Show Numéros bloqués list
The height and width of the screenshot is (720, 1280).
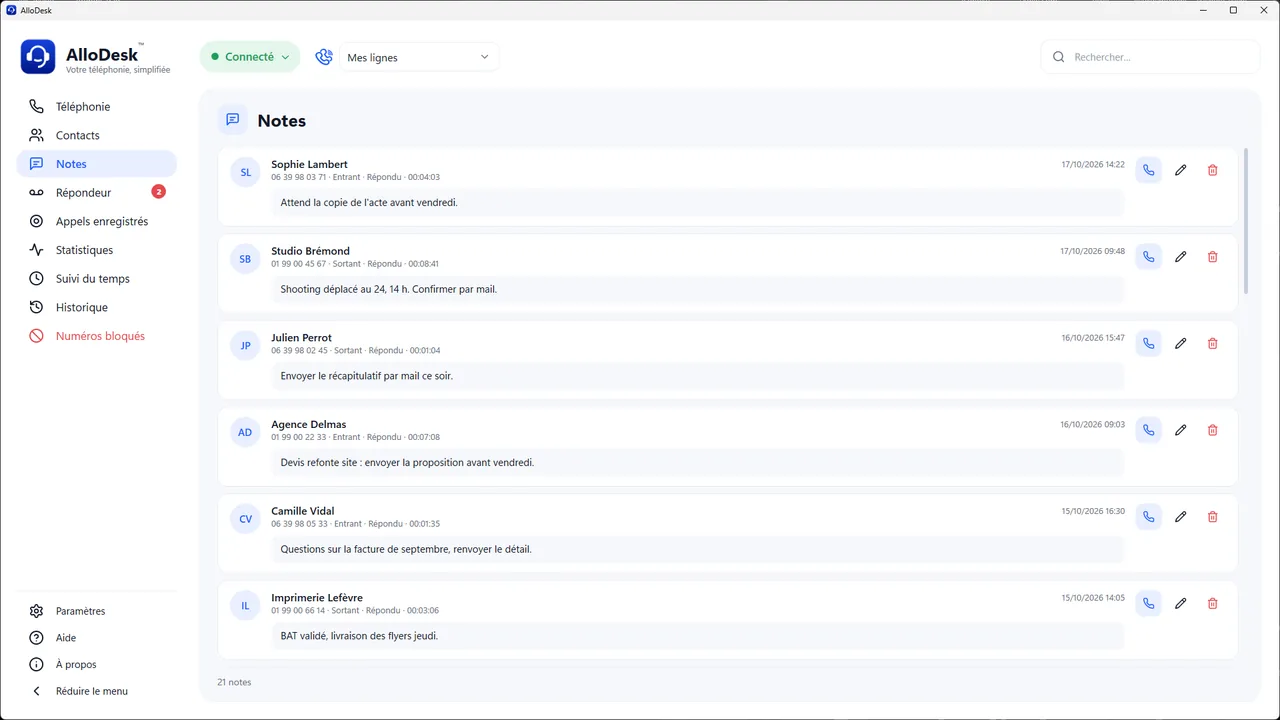tap(97, 336)
